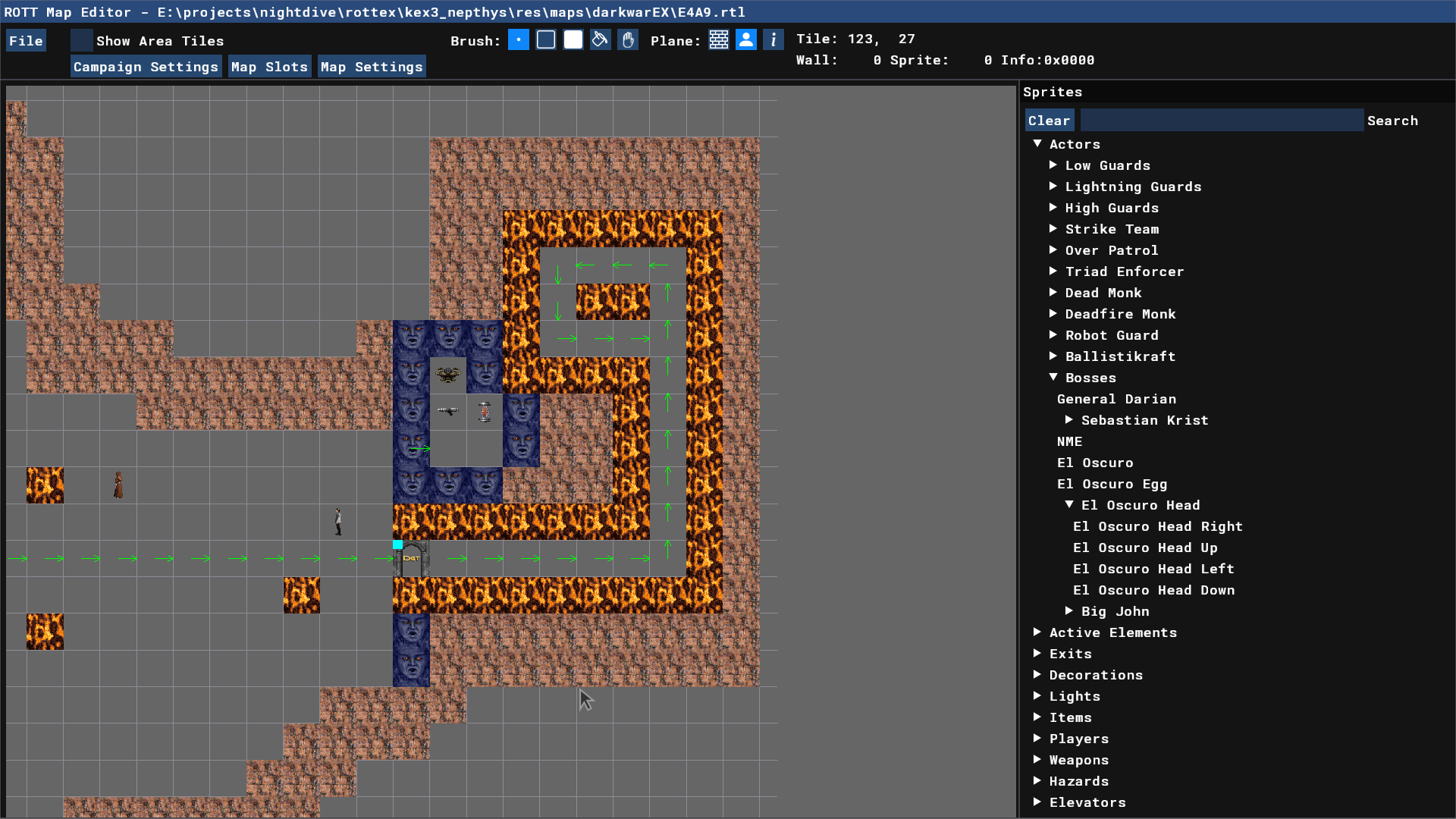The width and height of the screenshot is (1456, 819).
Task: Switch to the info plane icon
Action: point(773,40)
